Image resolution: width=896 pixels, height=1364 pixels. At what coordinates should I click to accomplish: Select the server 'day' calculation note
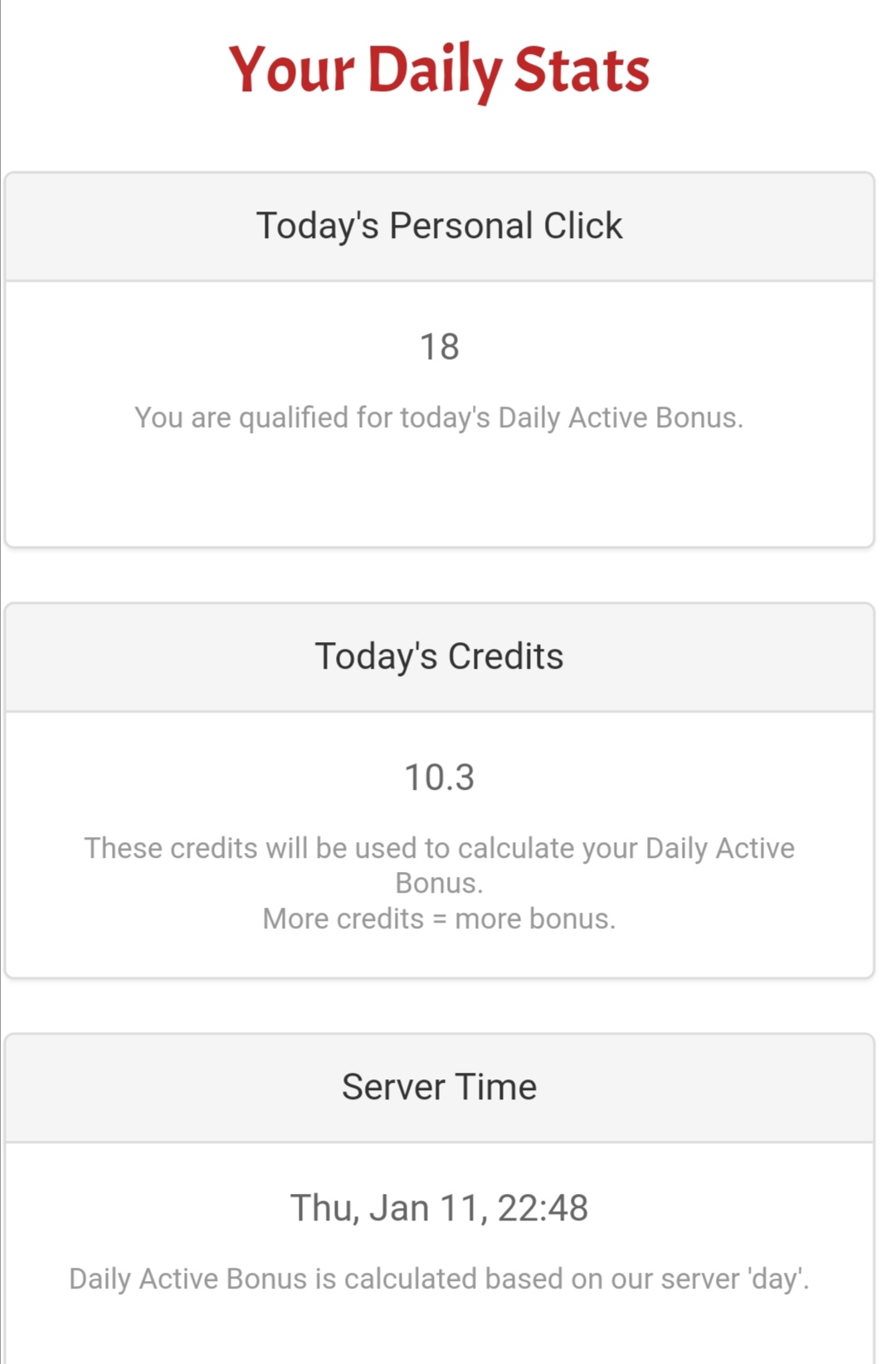pos(439,1279)
